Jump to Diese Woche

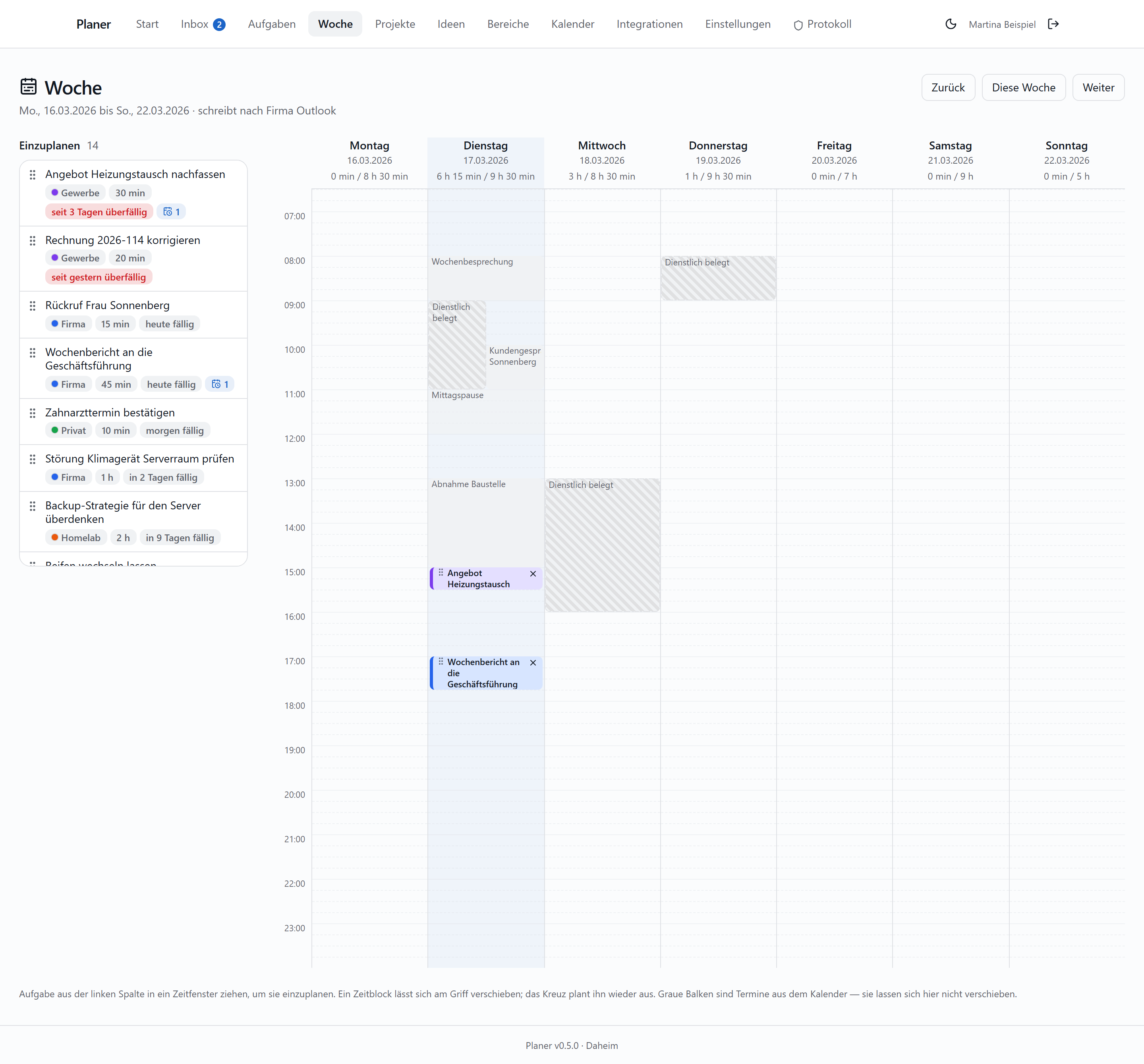coord(1023,87)
